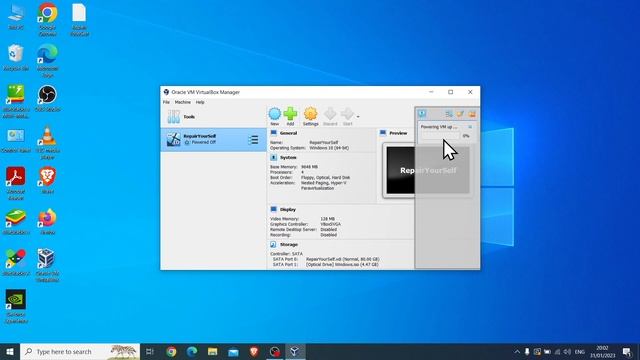Open Mail app from taskbar

point(233,351)
